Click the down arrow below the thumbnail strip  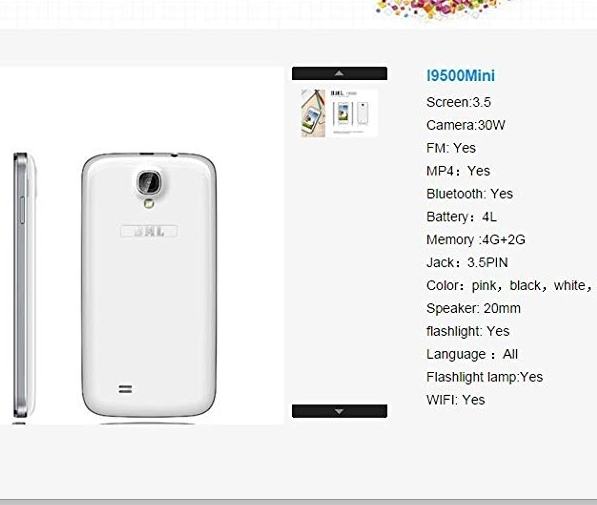click(339, 411)
